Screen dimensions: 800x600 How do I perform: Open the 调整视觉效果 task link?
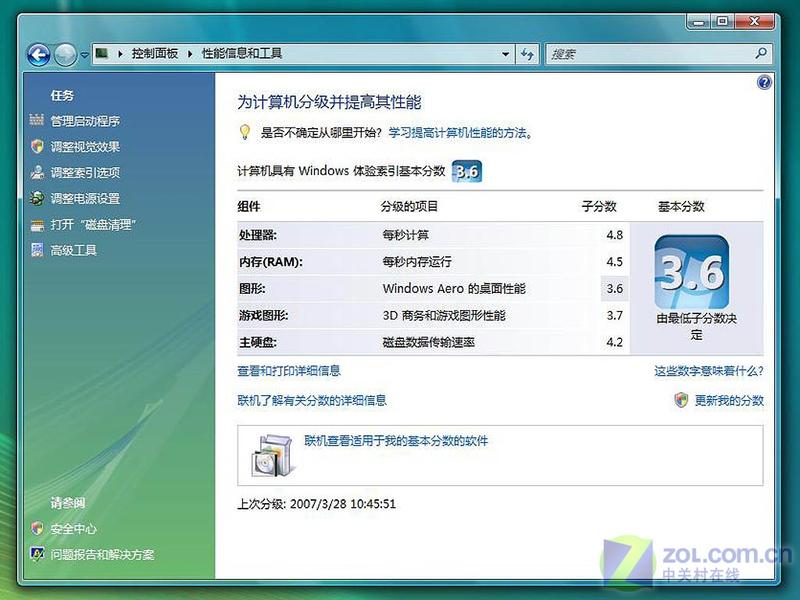85,147
